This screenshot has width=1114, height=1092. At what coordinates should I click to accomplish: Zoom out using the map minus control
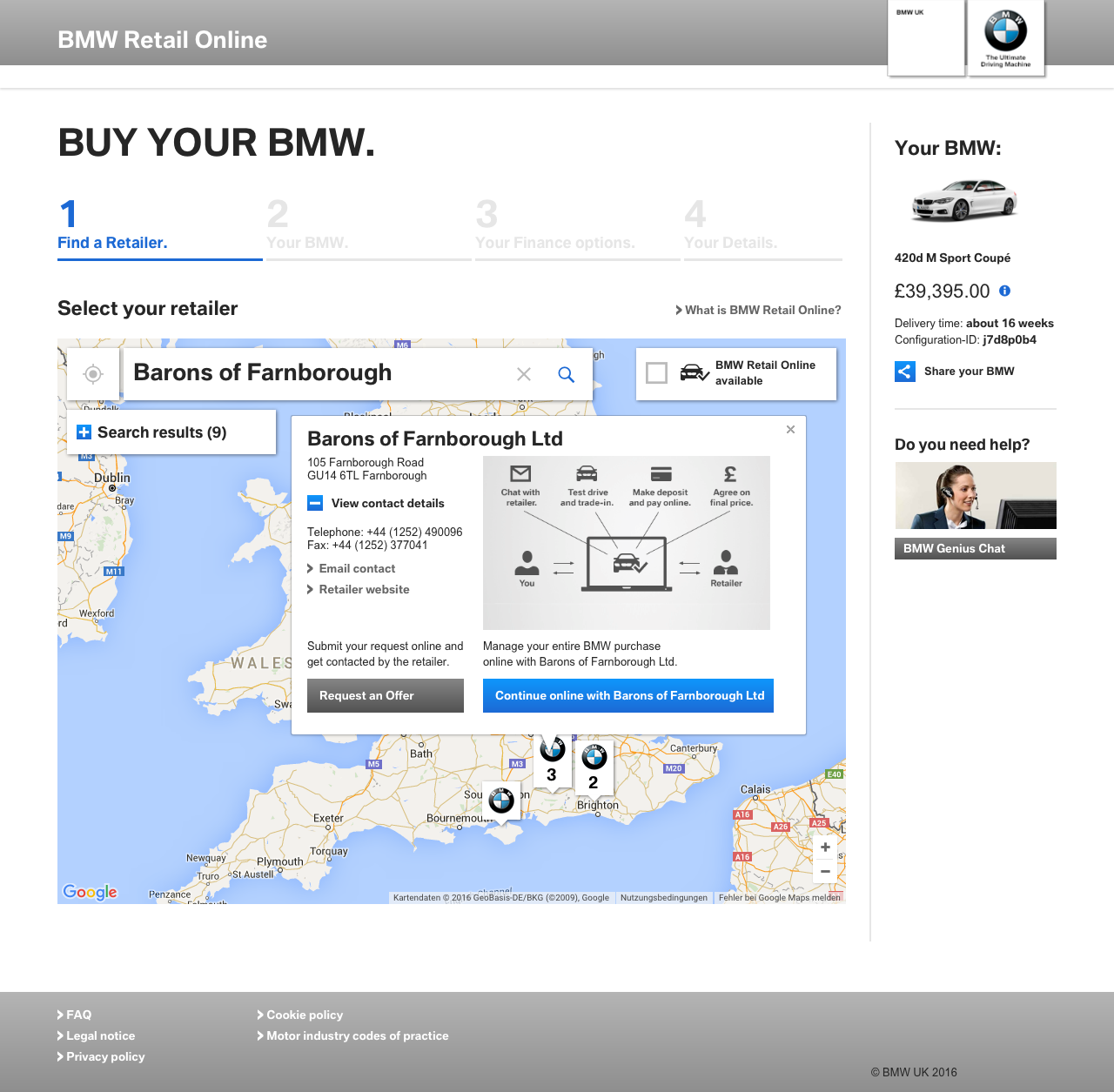[x=824, y=871]
